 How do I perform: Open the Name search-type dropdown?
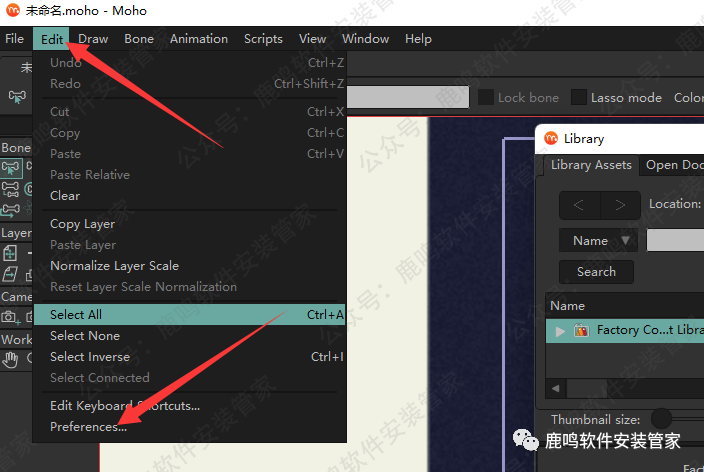coord(598,241)
